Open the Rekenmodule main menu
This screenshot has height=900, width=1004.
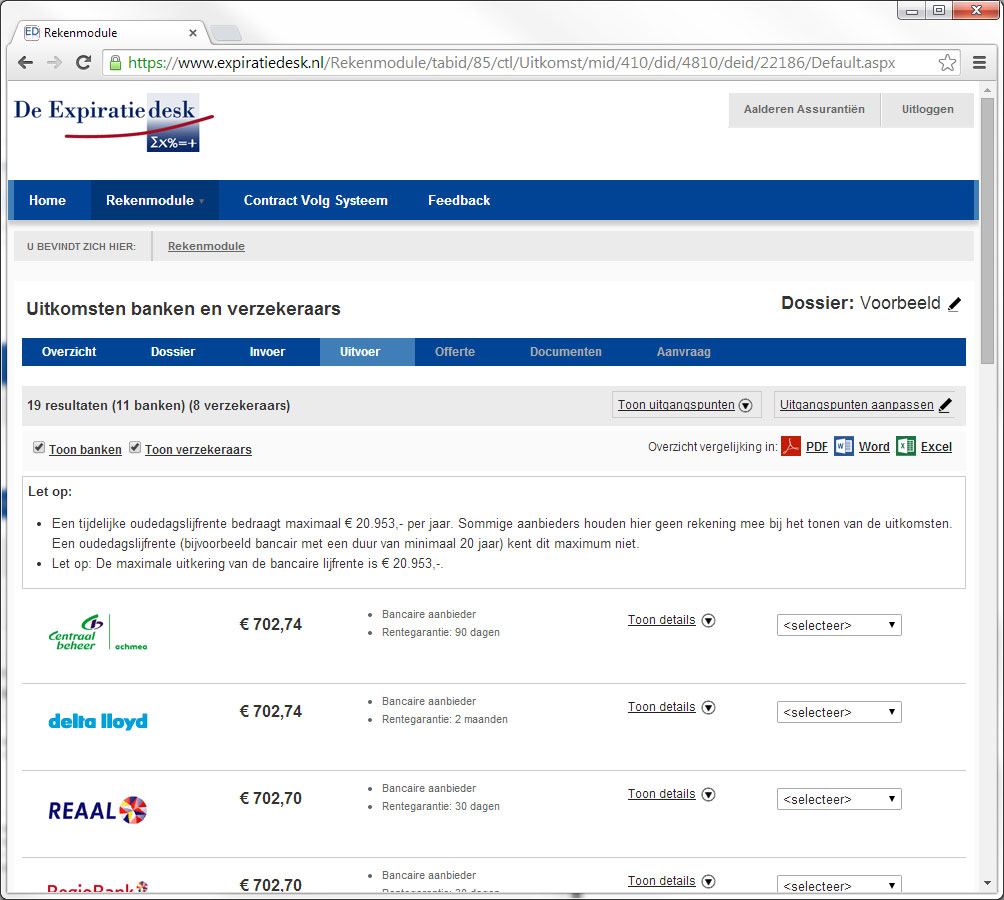(154, 200)
